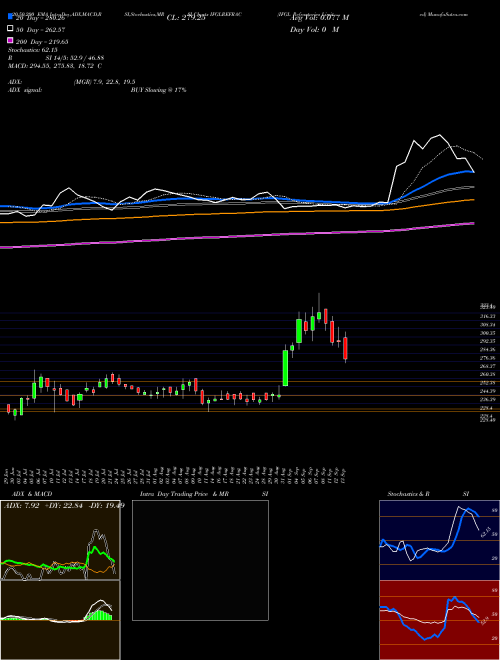This screenshot has width=500, height=660.
Task: Click the 284.36 price axis label
Action: coord(488,349)
